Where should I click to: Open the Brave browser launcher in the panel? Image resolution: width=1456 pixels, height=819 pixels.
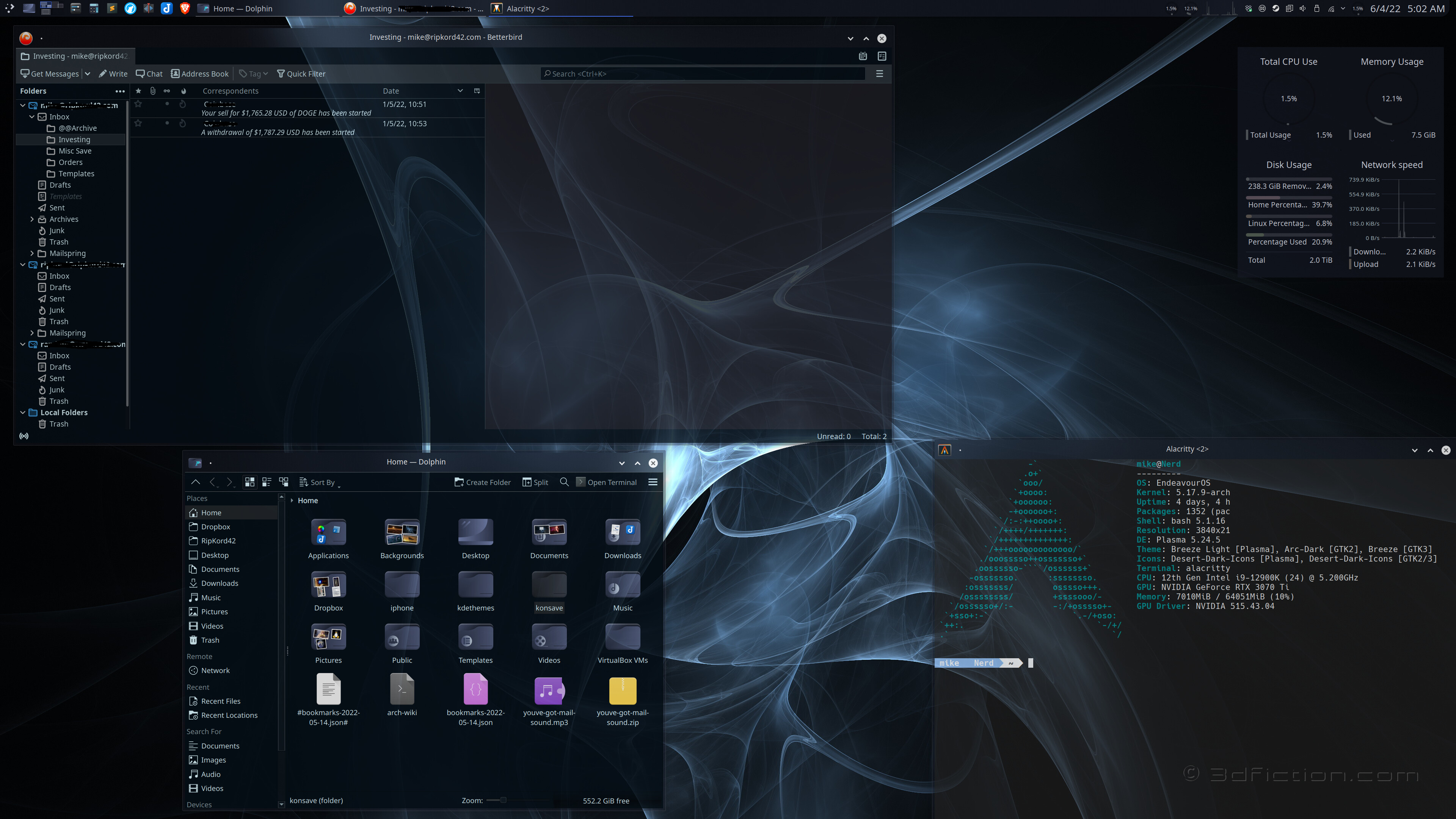185,8
